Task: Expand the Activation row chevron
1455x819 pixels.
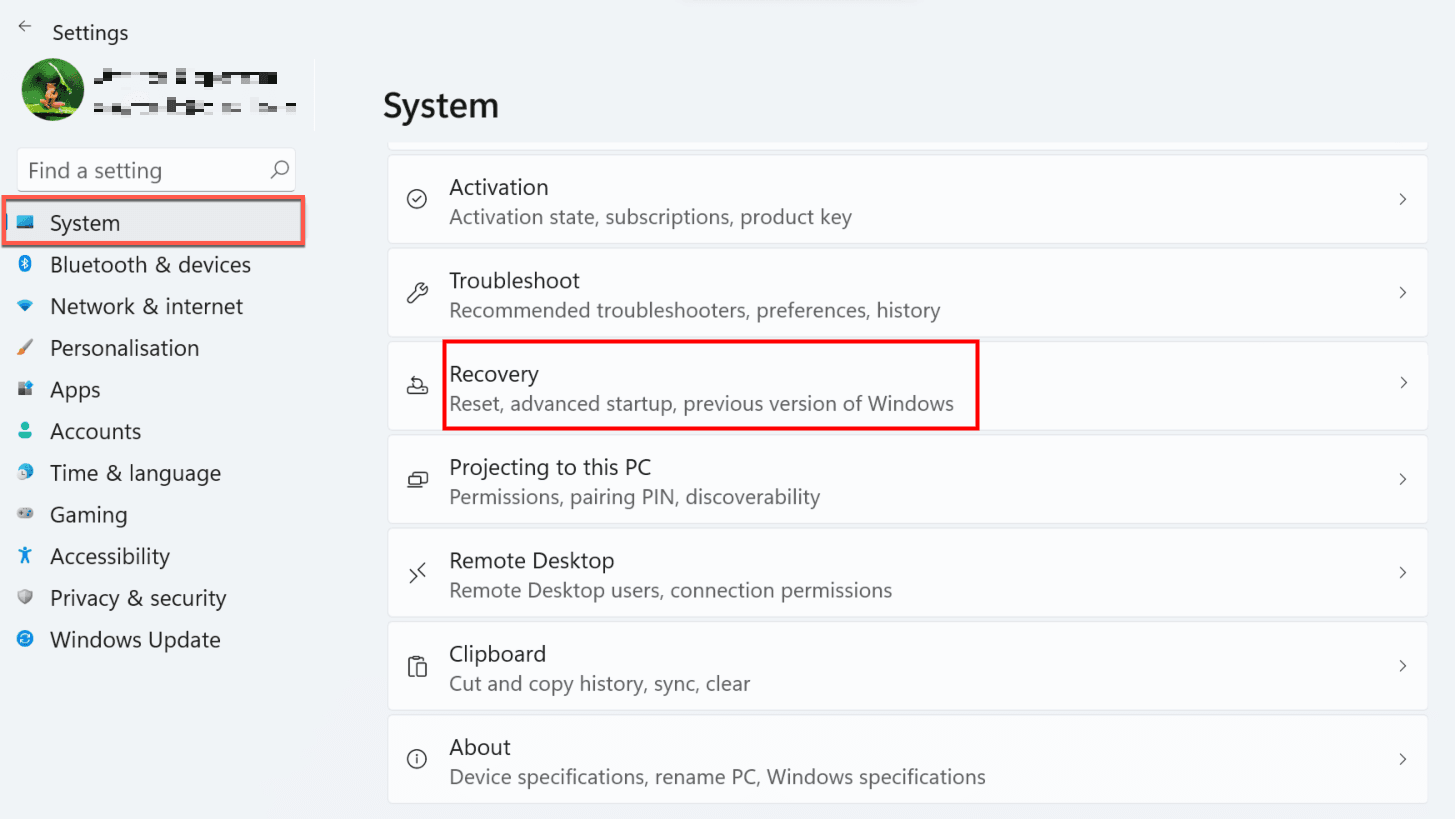Action: (1403, 200)
